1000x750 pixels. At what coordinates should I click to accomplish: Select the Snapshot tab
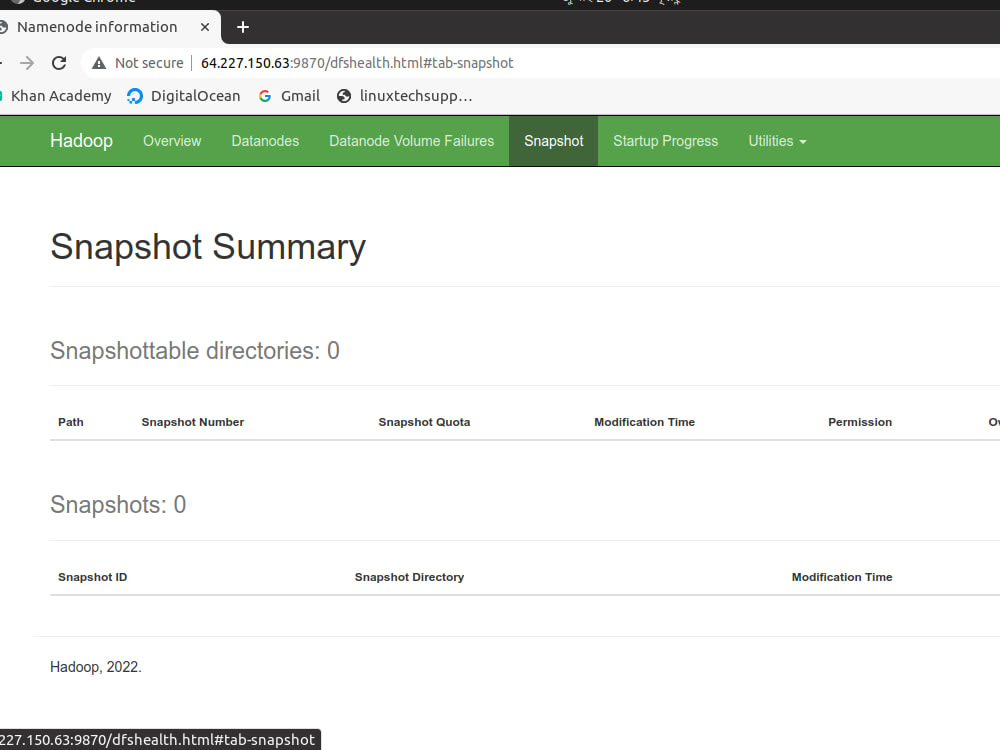(554, 141)
